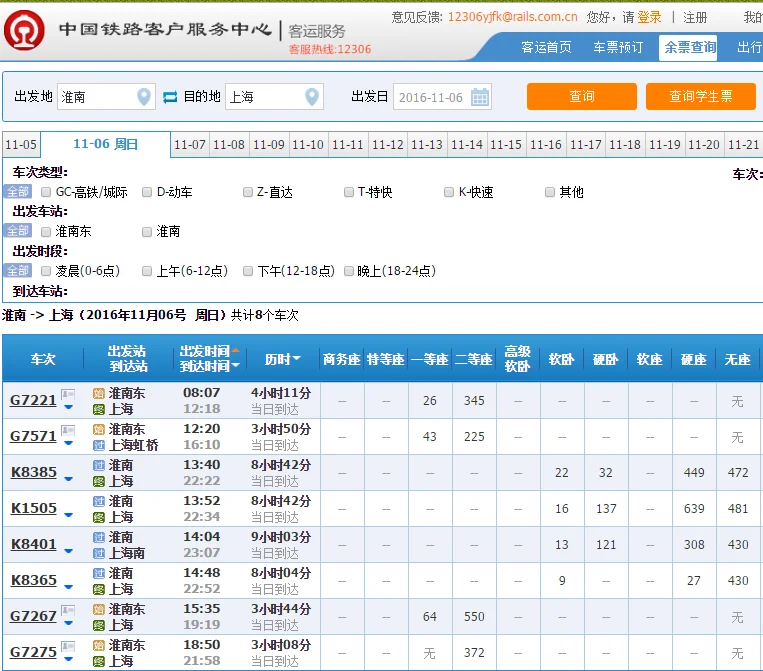
Task: Click ID card icon for G7275
Action: [x=68, y=646]
